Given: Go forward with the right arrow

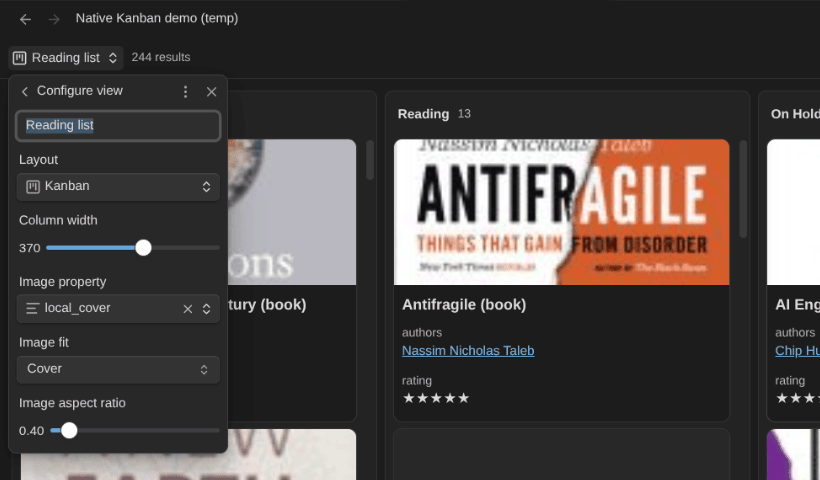Looking at the screenshot, I should coord(54,19).
